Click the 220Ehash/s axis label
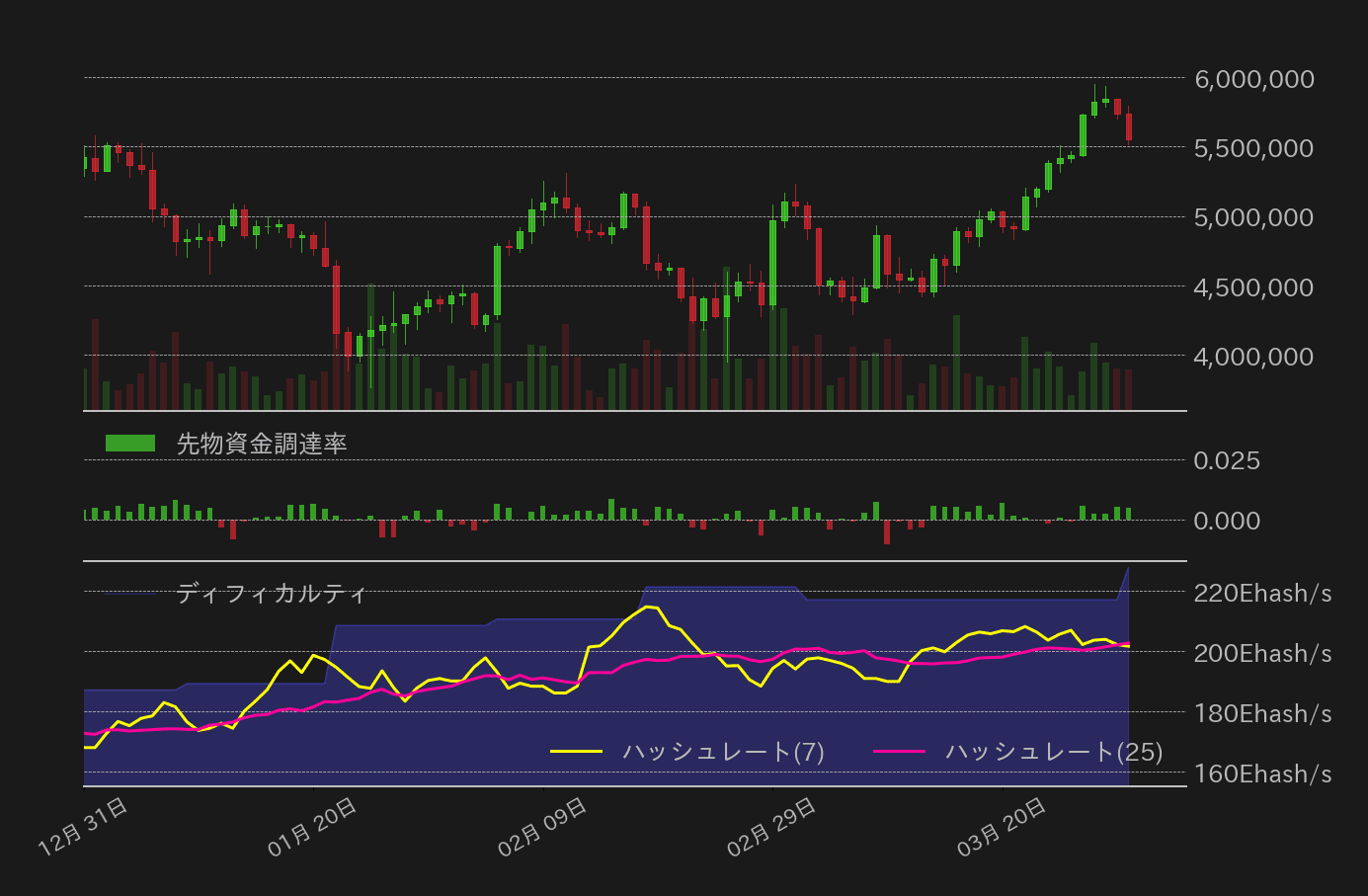Viewport: 1368px width, 896px height. point(1262,593)
